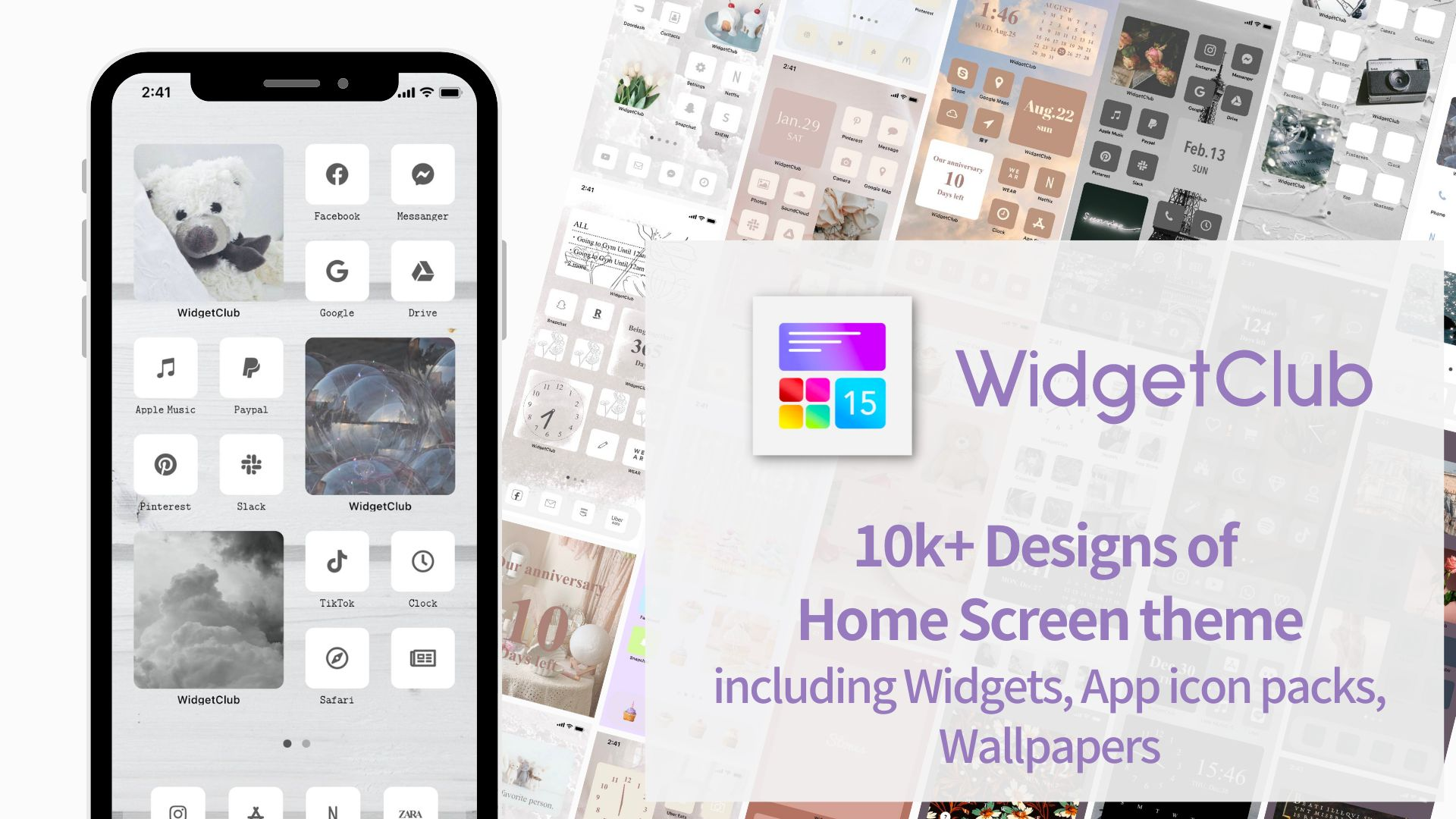This screenshot has height=819, width=1456.
Task: Toggle to second home screen page
Action: 308,743
